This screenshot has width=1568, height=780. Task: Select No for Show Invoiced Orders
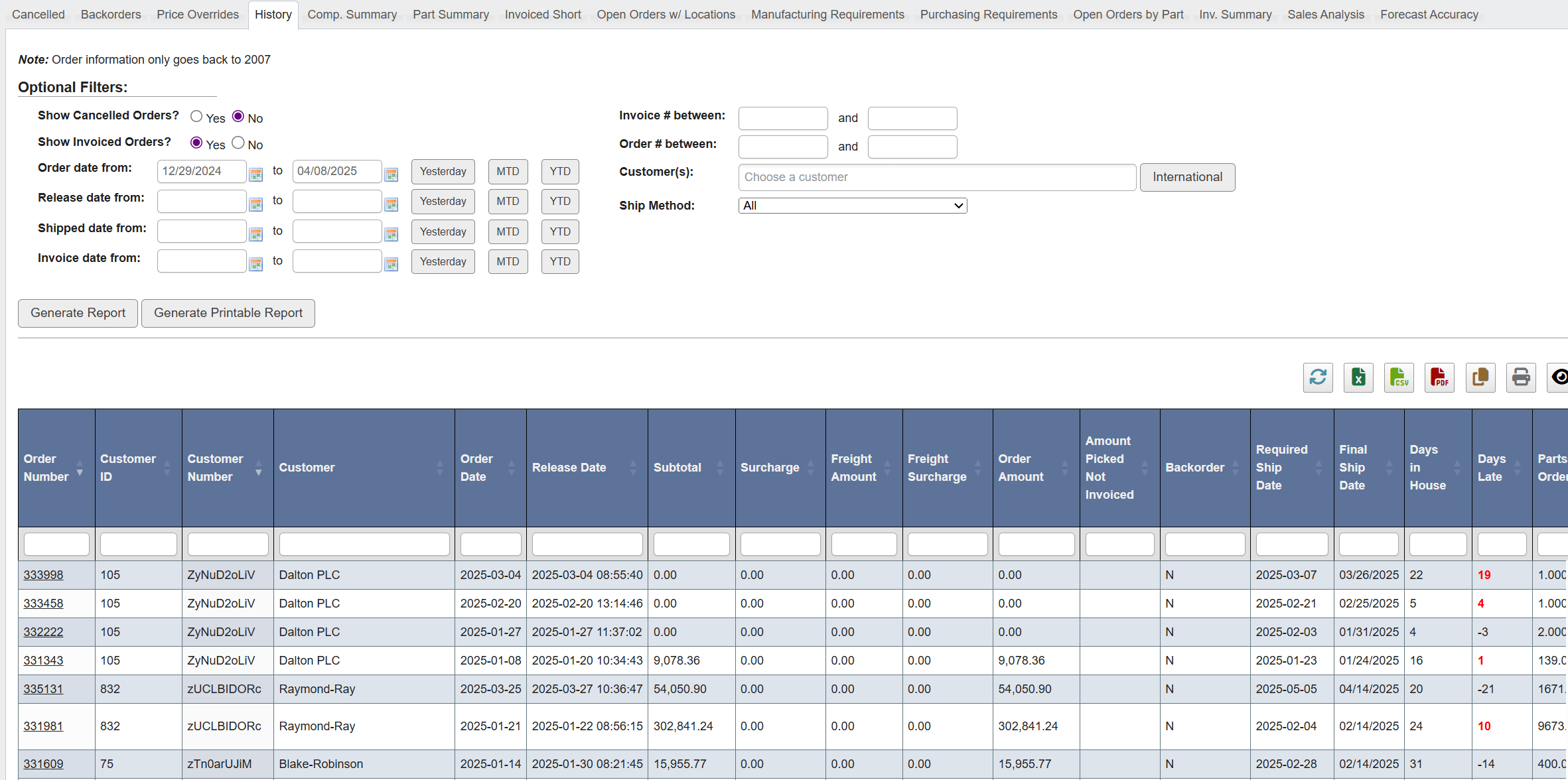pyautogui.click(x=238, y=143)
